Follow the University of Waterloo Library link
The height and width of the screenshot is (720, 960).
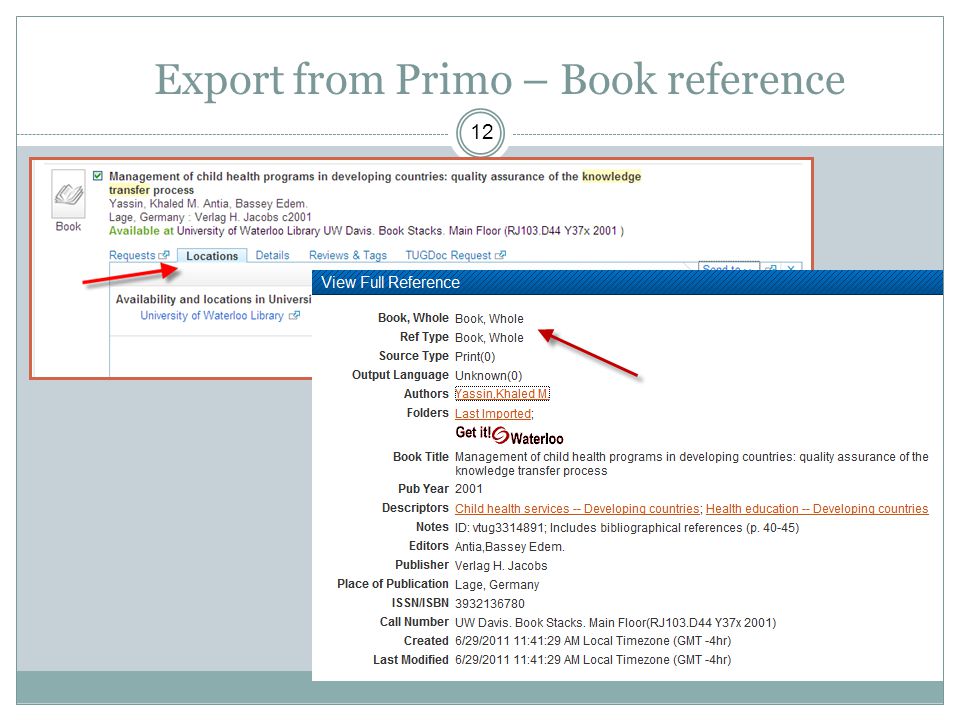click(212, 315)
